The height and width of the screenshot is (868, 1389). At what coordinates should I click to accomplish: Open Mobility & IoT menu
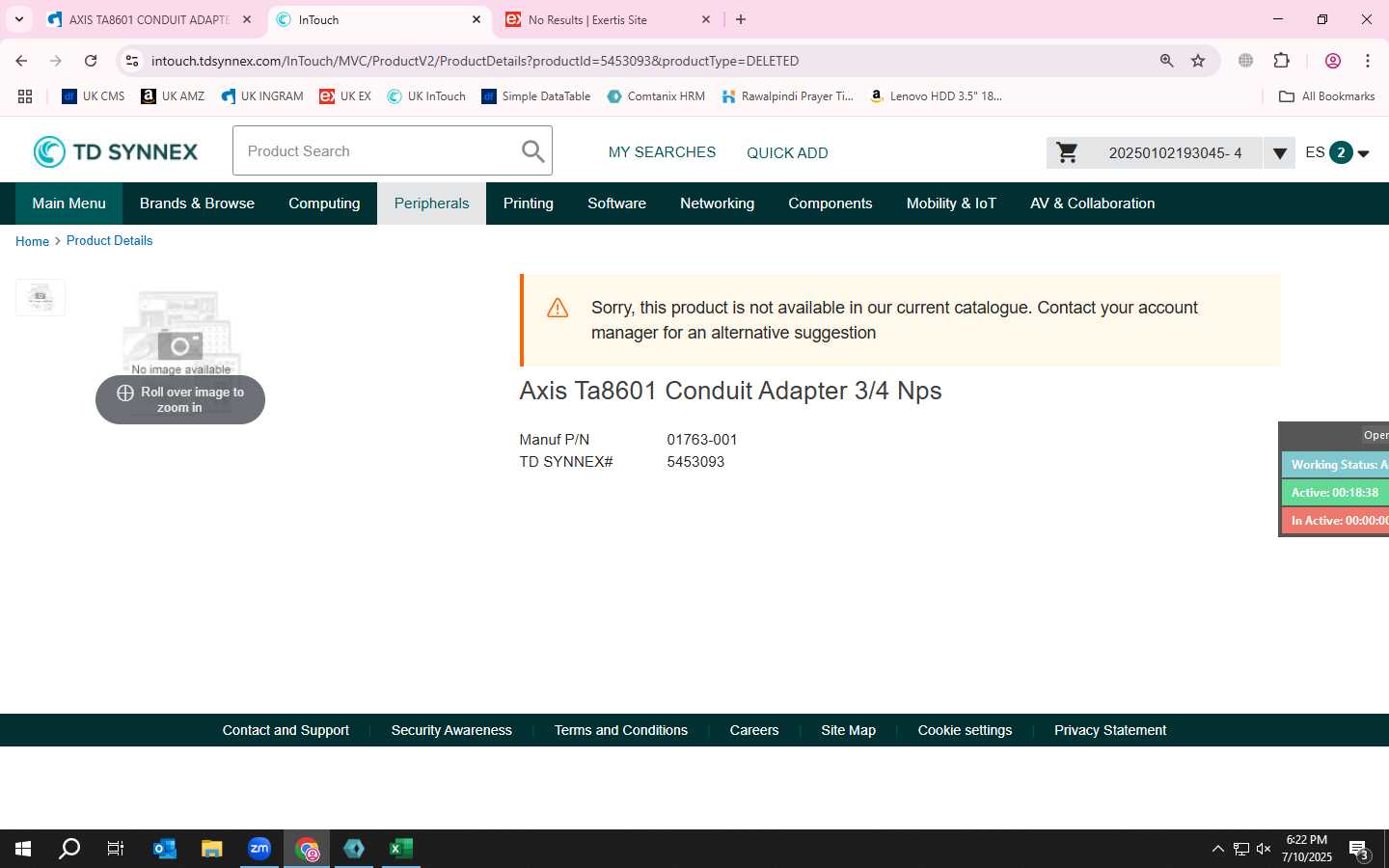click(951, 203)
